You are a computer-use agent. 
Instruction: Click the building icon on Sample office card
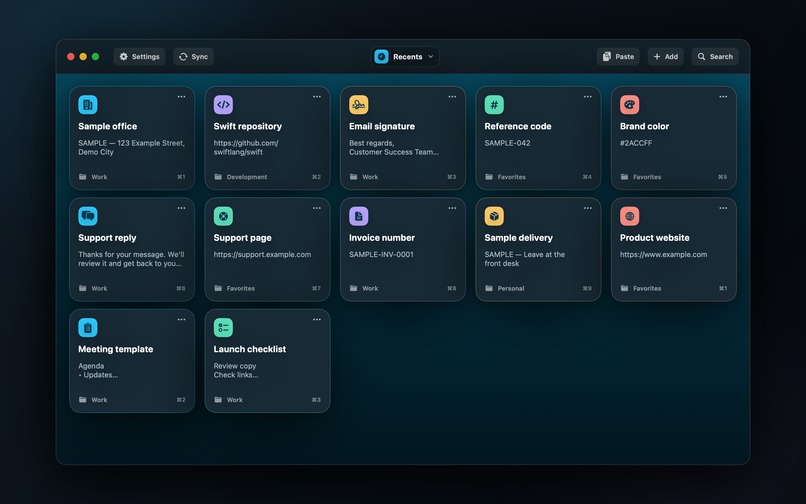point(88,105)
